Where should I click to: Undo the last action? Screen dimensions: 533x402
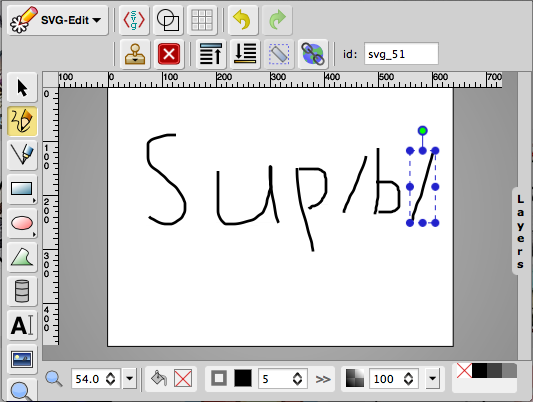coord(243,20)
